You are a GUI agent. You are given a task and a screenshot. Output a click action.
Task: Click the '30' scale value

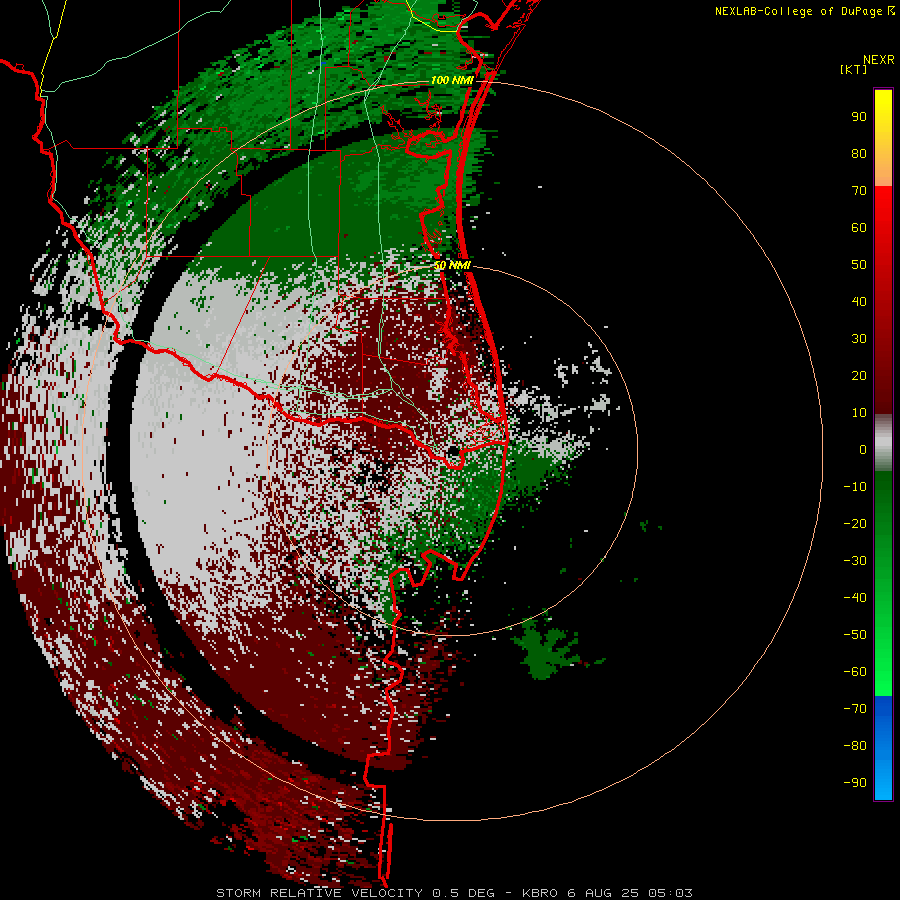[x=859, y=339]
